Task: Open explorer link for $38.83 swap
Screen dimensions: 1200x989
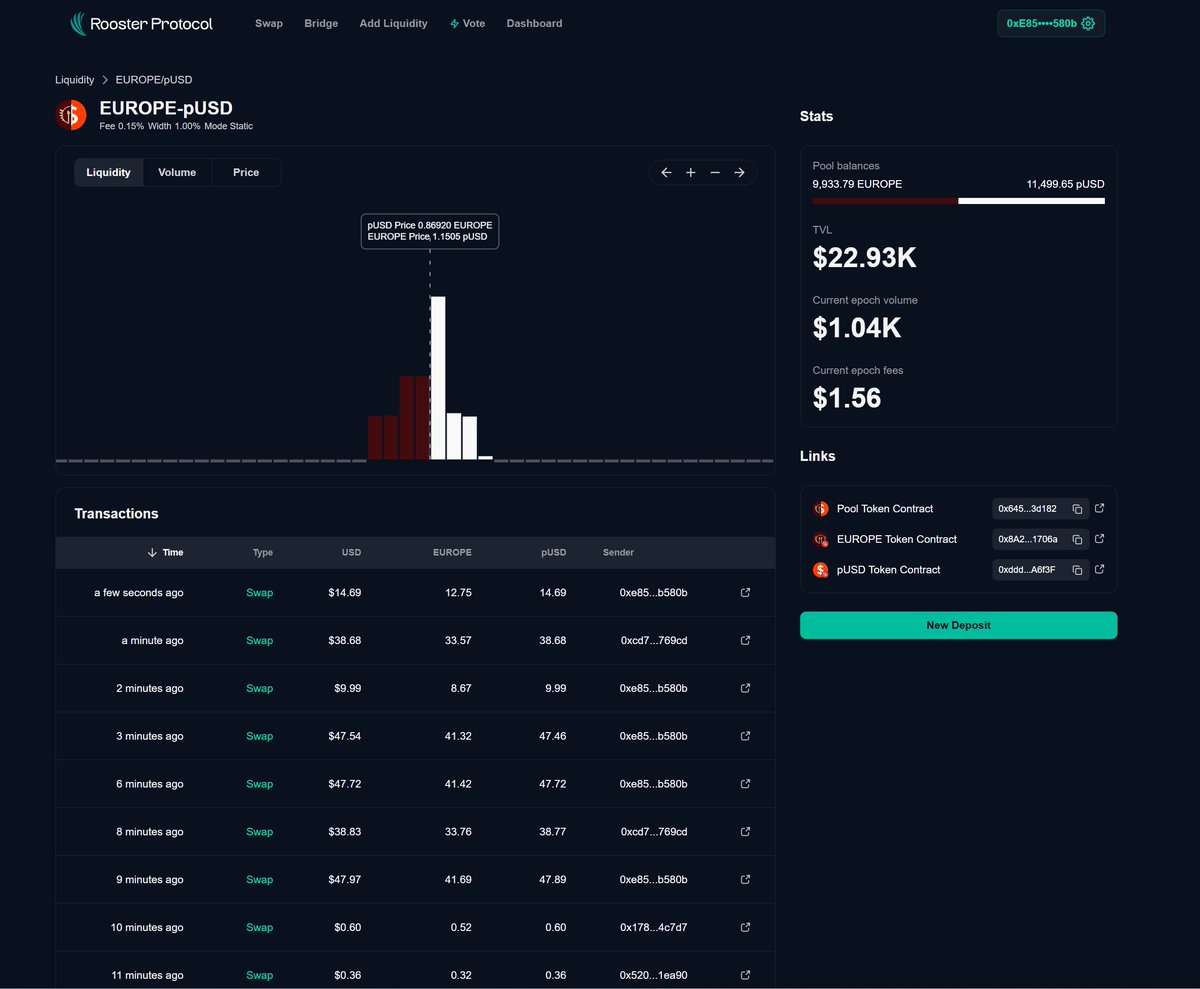Action: click(745, 832)
